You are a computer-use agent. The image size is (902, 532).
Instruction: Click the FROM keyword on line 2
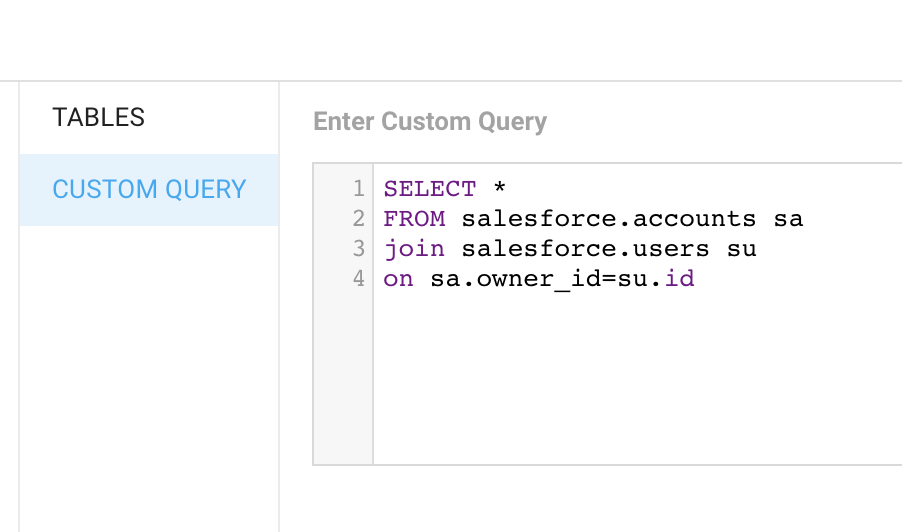(x=414, y=219)
